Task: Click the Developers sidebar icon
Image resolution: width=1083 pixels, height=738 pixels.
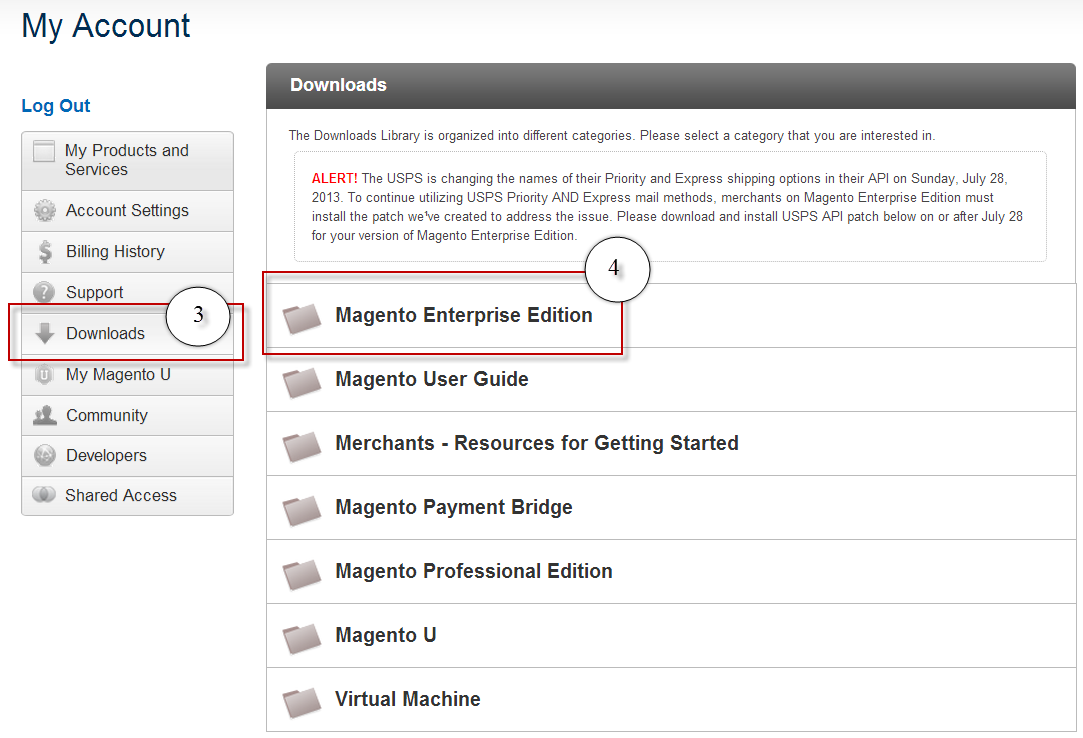Action: point(45,456)
